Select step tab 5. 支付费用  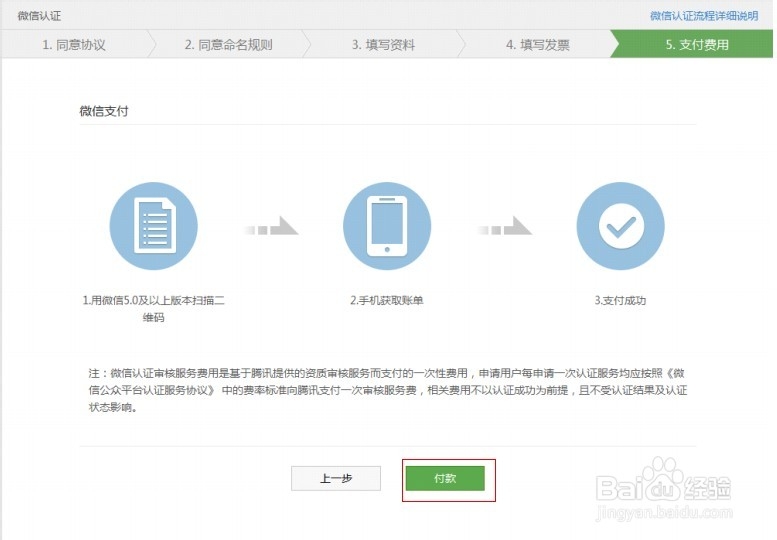[x=696, y=45]
